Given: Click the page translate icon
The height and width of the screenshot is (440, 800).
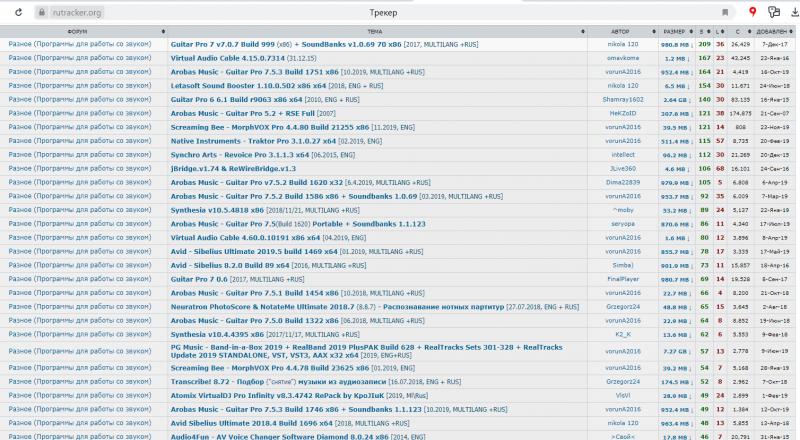Looking at the screenshot, I should coord(774,12).
